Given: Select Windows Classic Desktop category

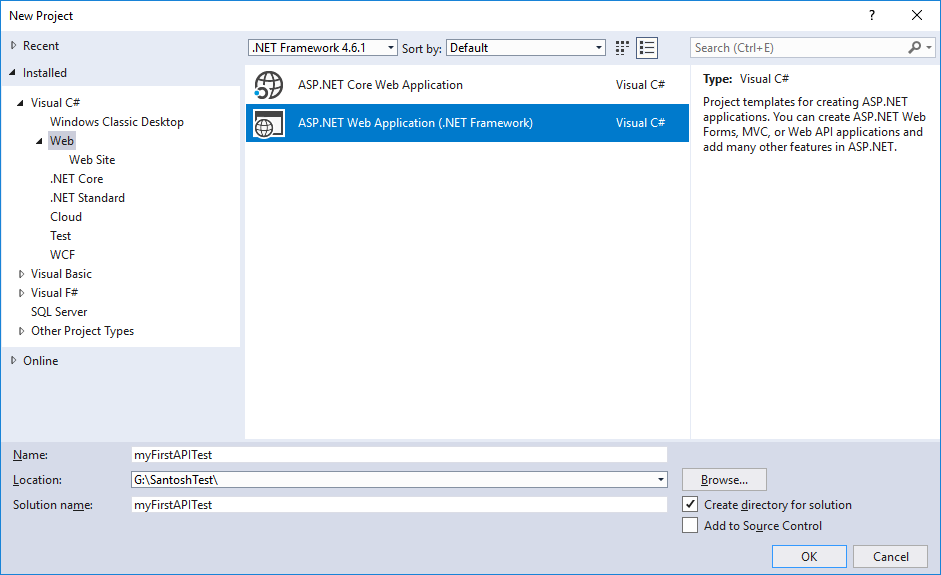Looking at the screenshot, I should [x=117, y=122].
